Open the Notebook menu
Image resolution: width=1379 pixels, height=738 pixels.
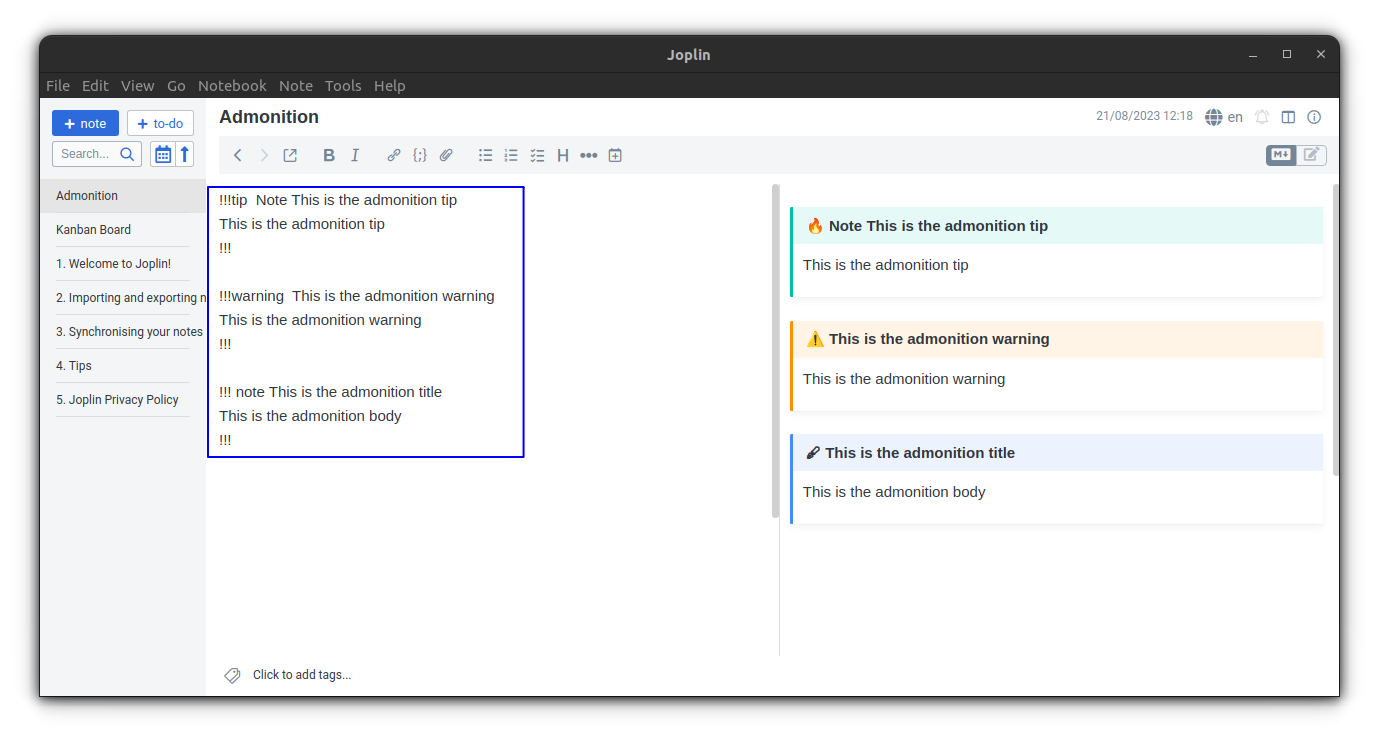(x=232, y=86)
